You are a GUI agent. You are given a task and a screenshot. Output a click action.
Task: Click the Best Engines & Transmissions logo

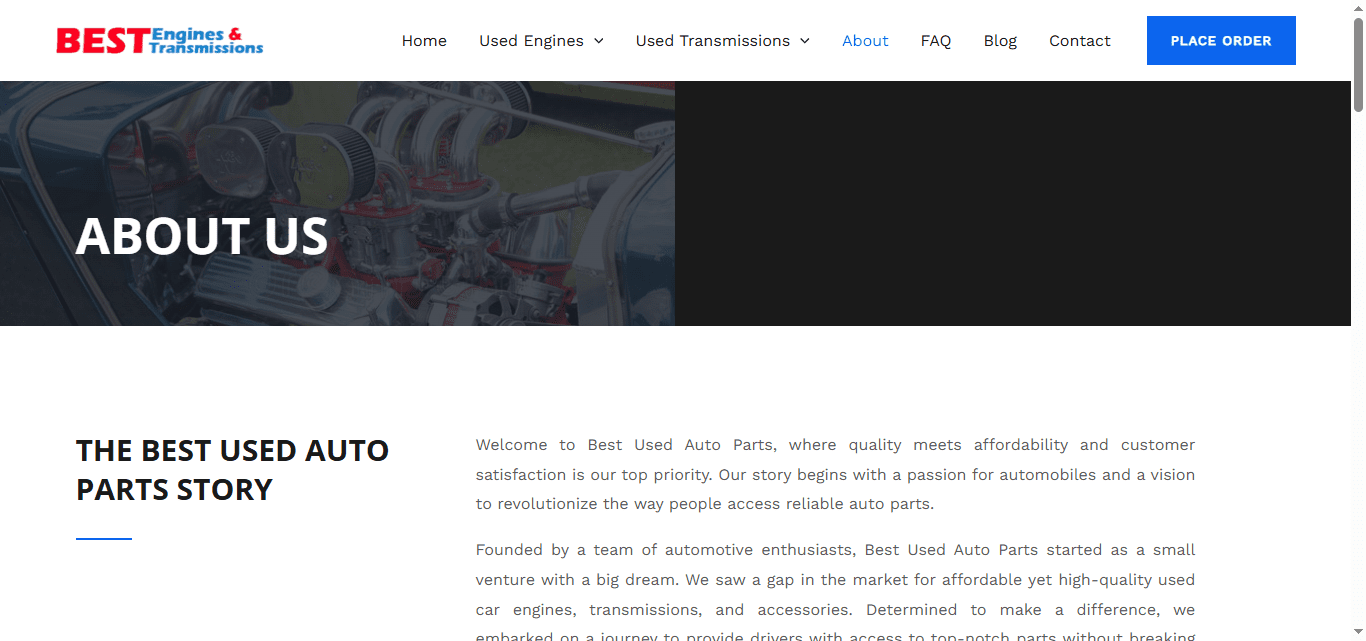pos(160,41)
